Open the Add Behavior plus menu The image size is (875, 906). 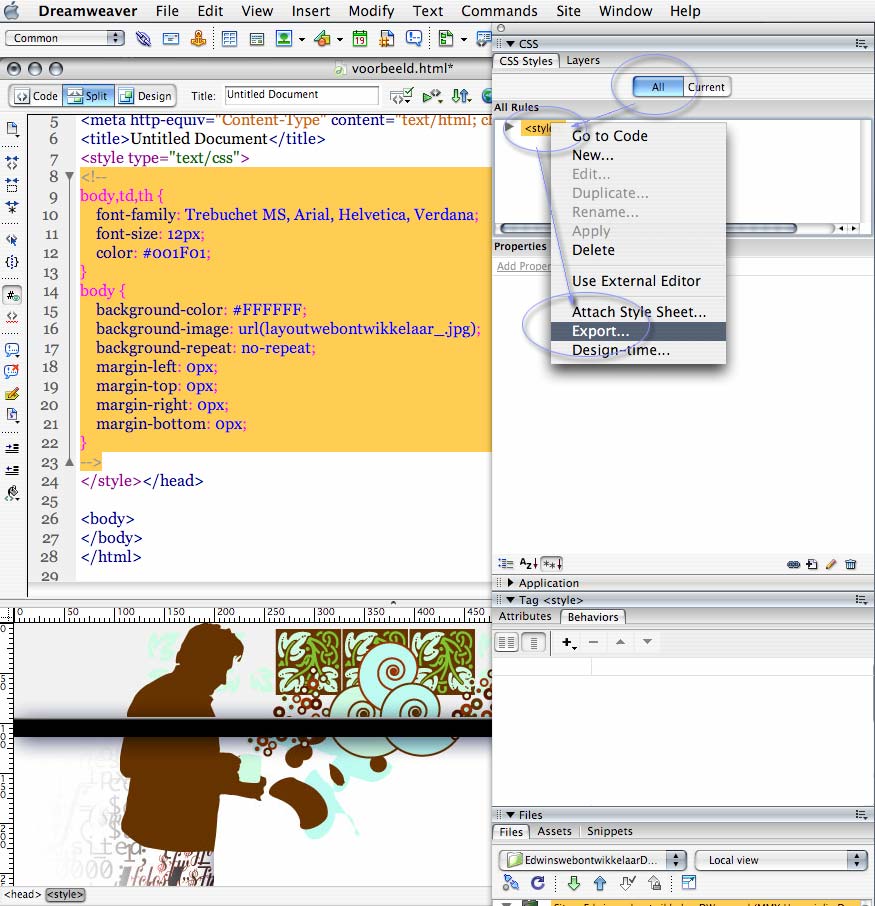[569, 643]
